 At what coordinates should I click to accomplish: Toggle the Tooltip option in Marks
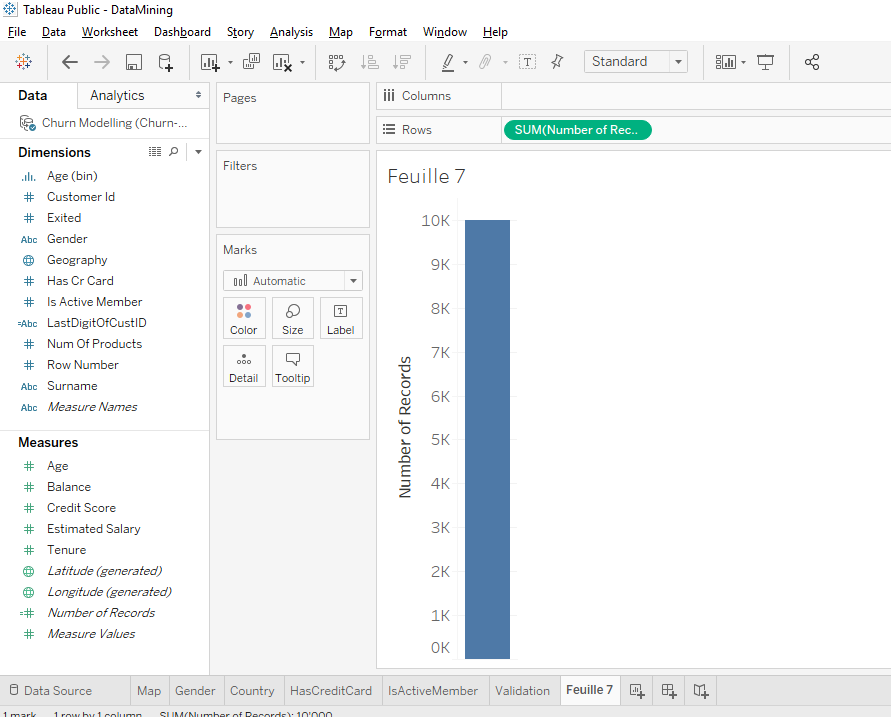pyautogui.click(x=292, y=366)
